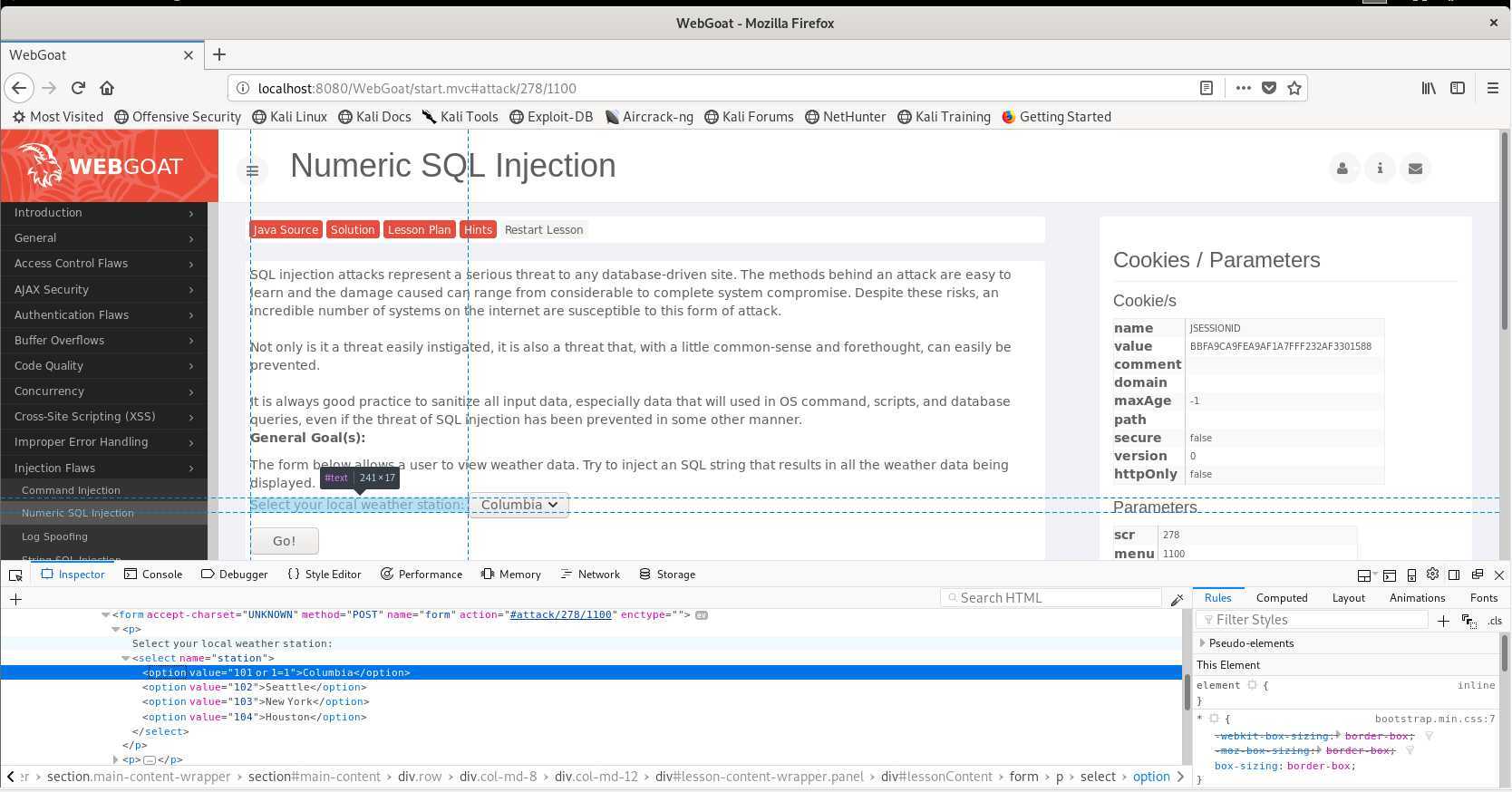
Task: Collapse the Injection Flaws category
Action: click(103, 468)
